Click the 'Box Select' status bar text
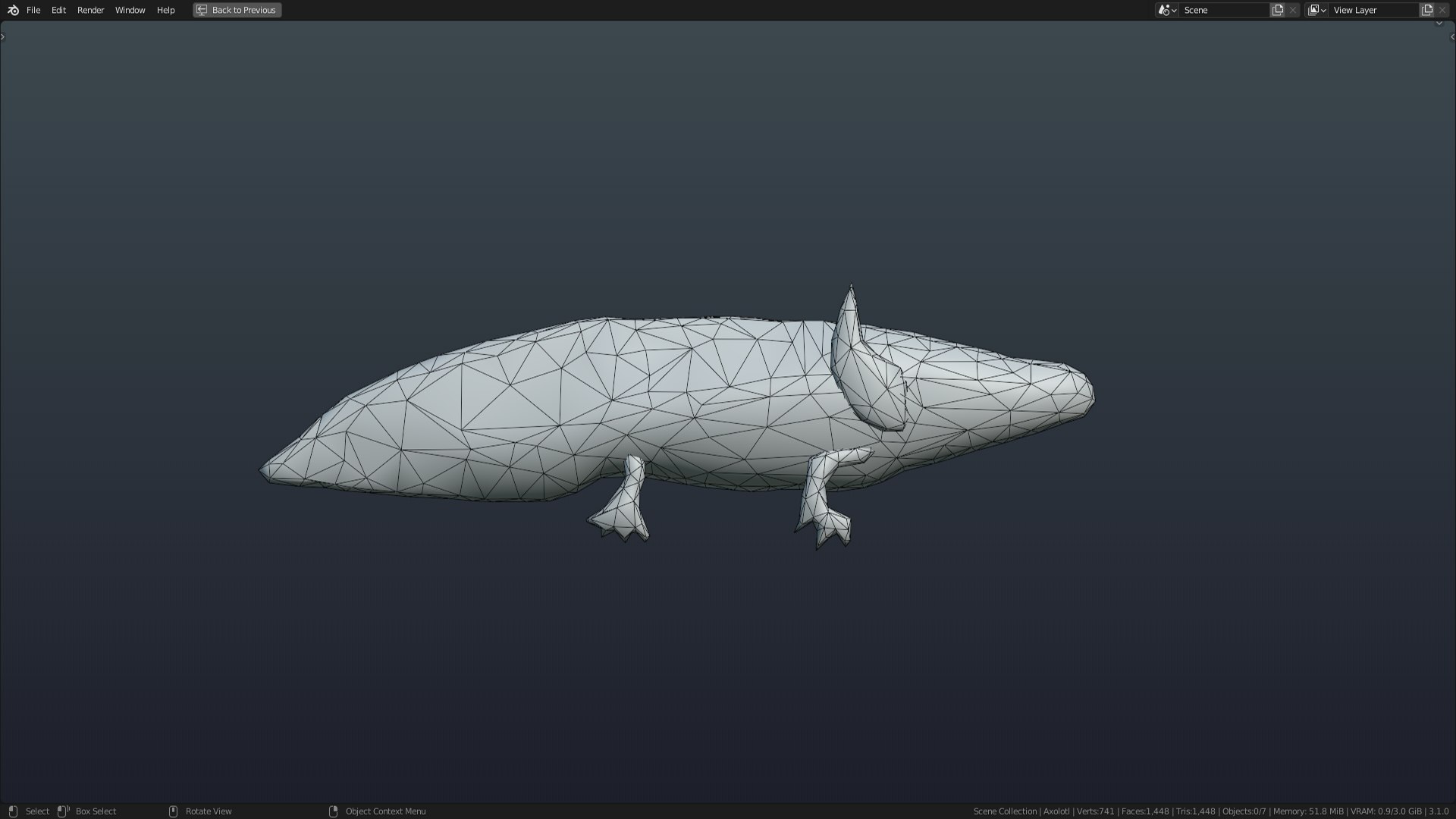The width and height of the screenshot is (1456, 819). [96, 811]
